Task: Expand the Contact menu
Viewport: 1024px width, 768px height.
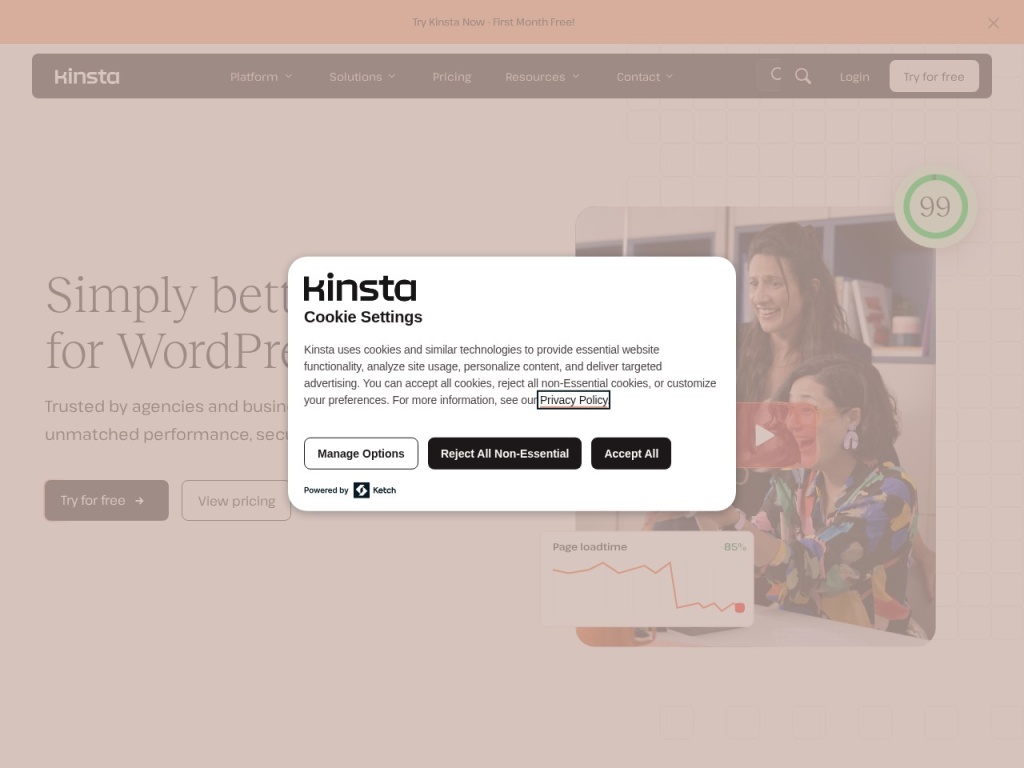Action: click(x=645, y=76)
